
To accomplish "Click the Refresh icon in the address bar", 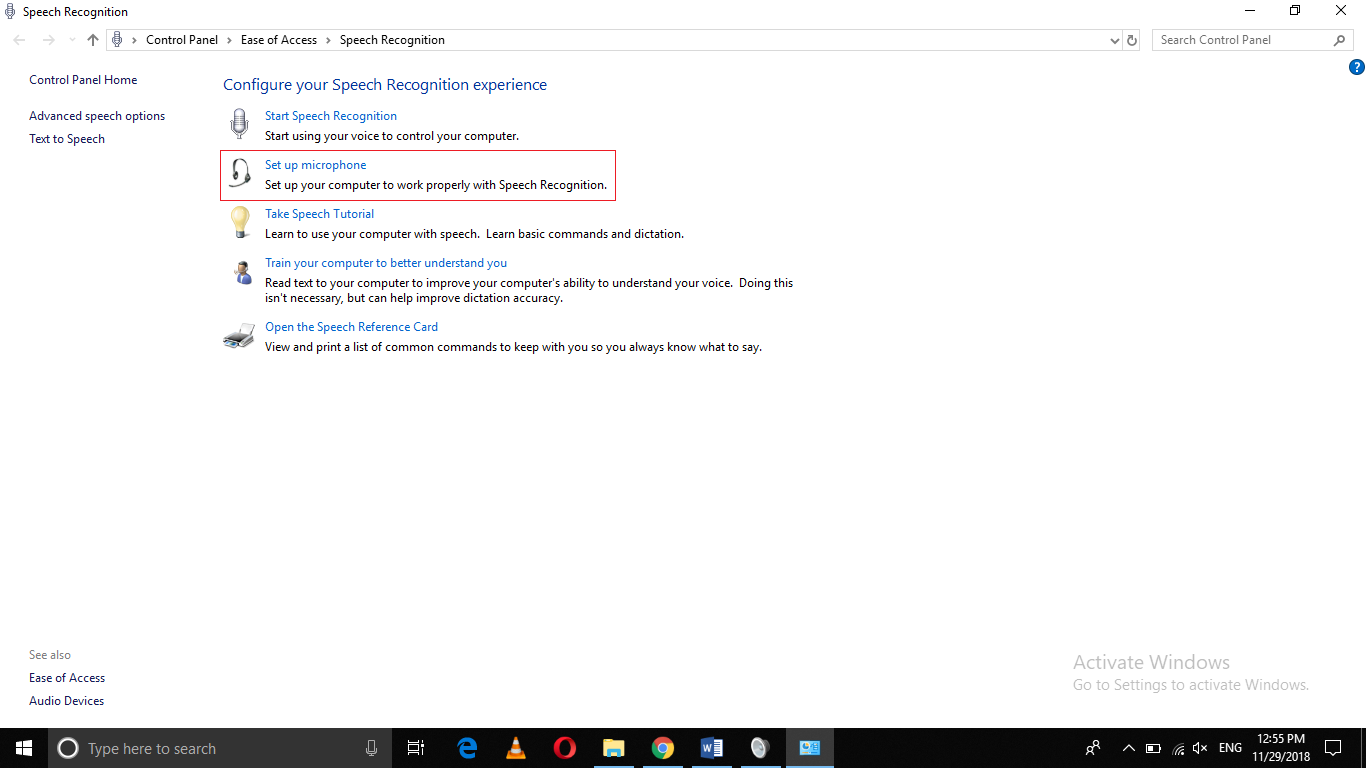I will pyautogui.click(x=1131, y=39).
